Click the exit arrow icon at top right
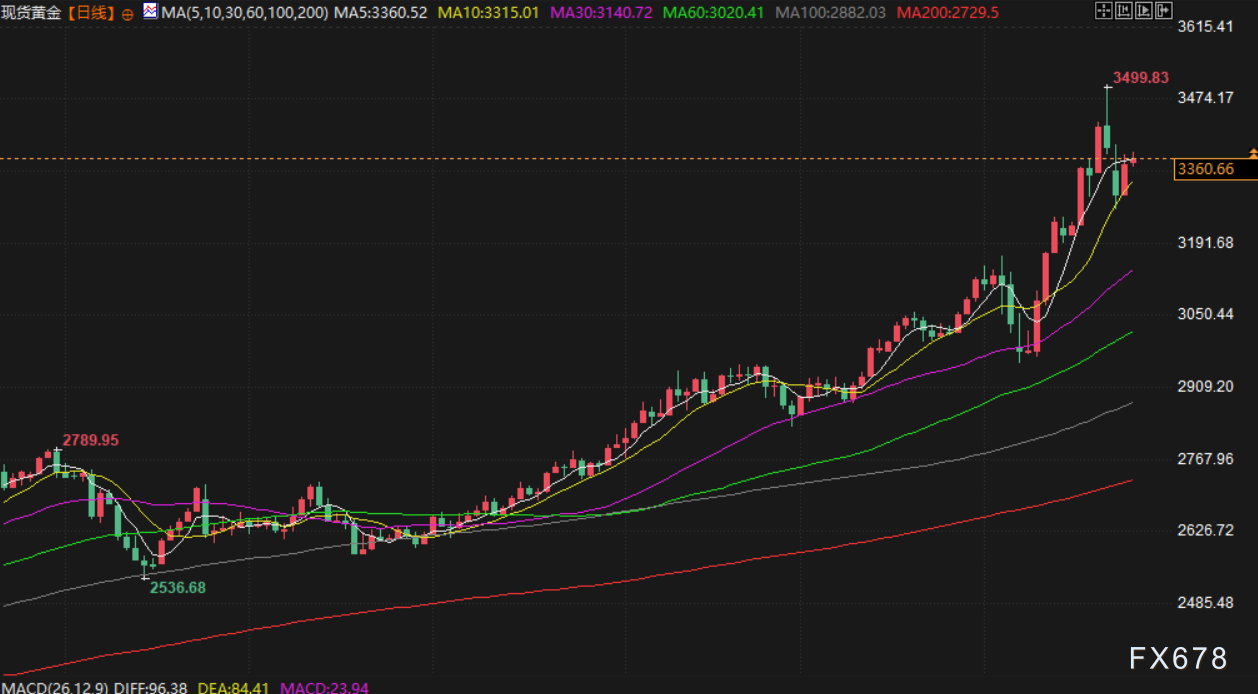The height and width of the screenshot is (694, 1258). (1163, 12)
